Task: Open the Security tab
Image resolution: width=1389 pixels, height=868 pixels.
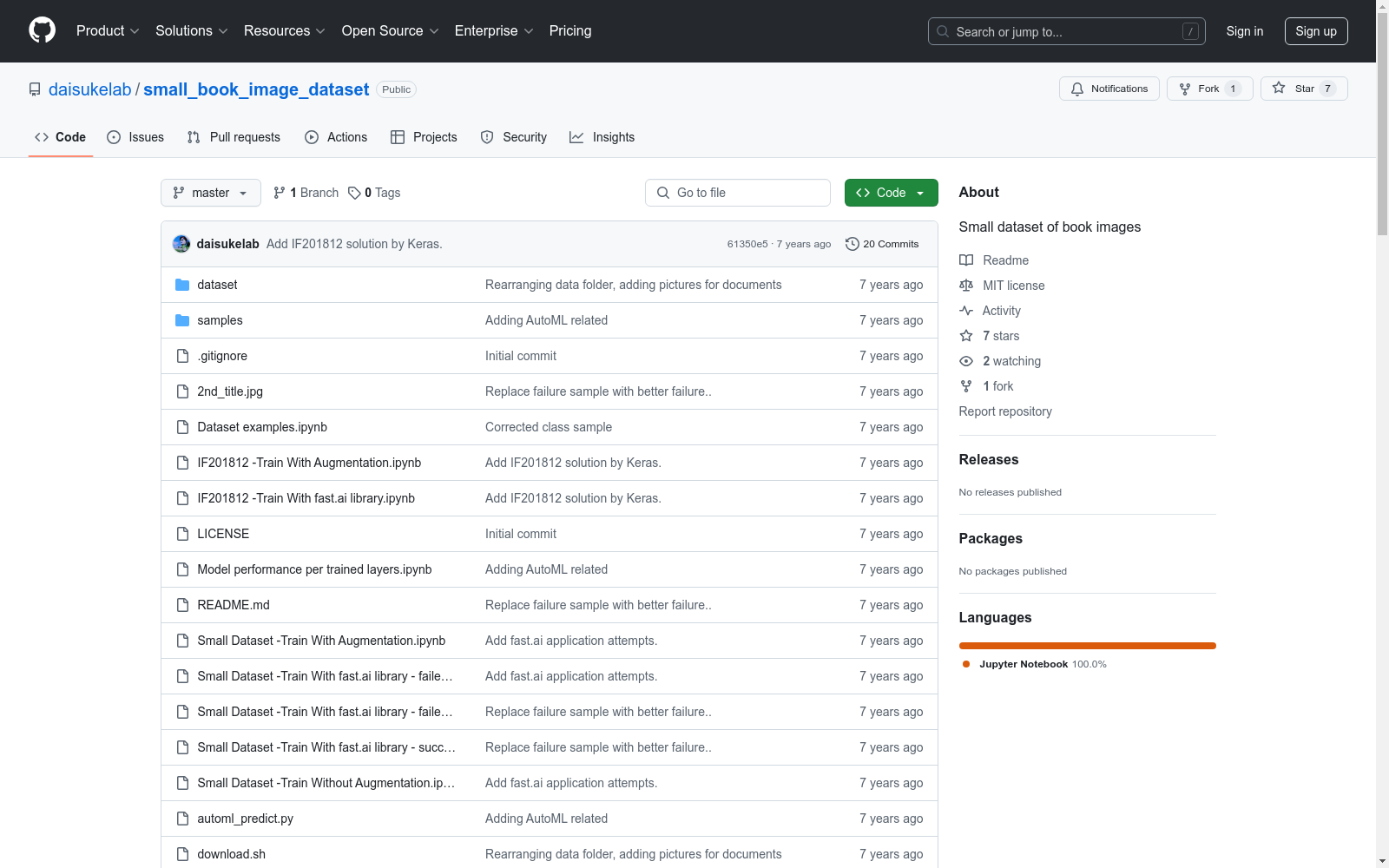Action: click(x=514, y=137)
